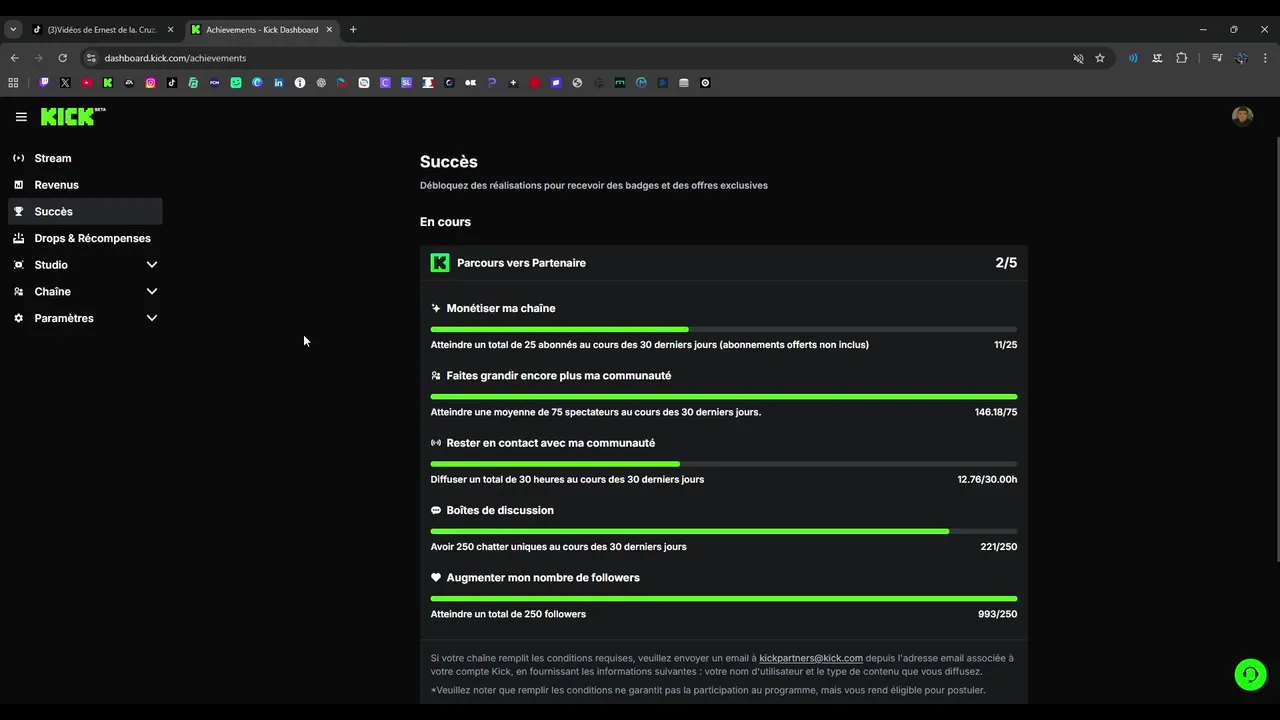1280x720 pixels.
Task: Open the Twitch bookmark icon
Action: [x=44, y=83]
